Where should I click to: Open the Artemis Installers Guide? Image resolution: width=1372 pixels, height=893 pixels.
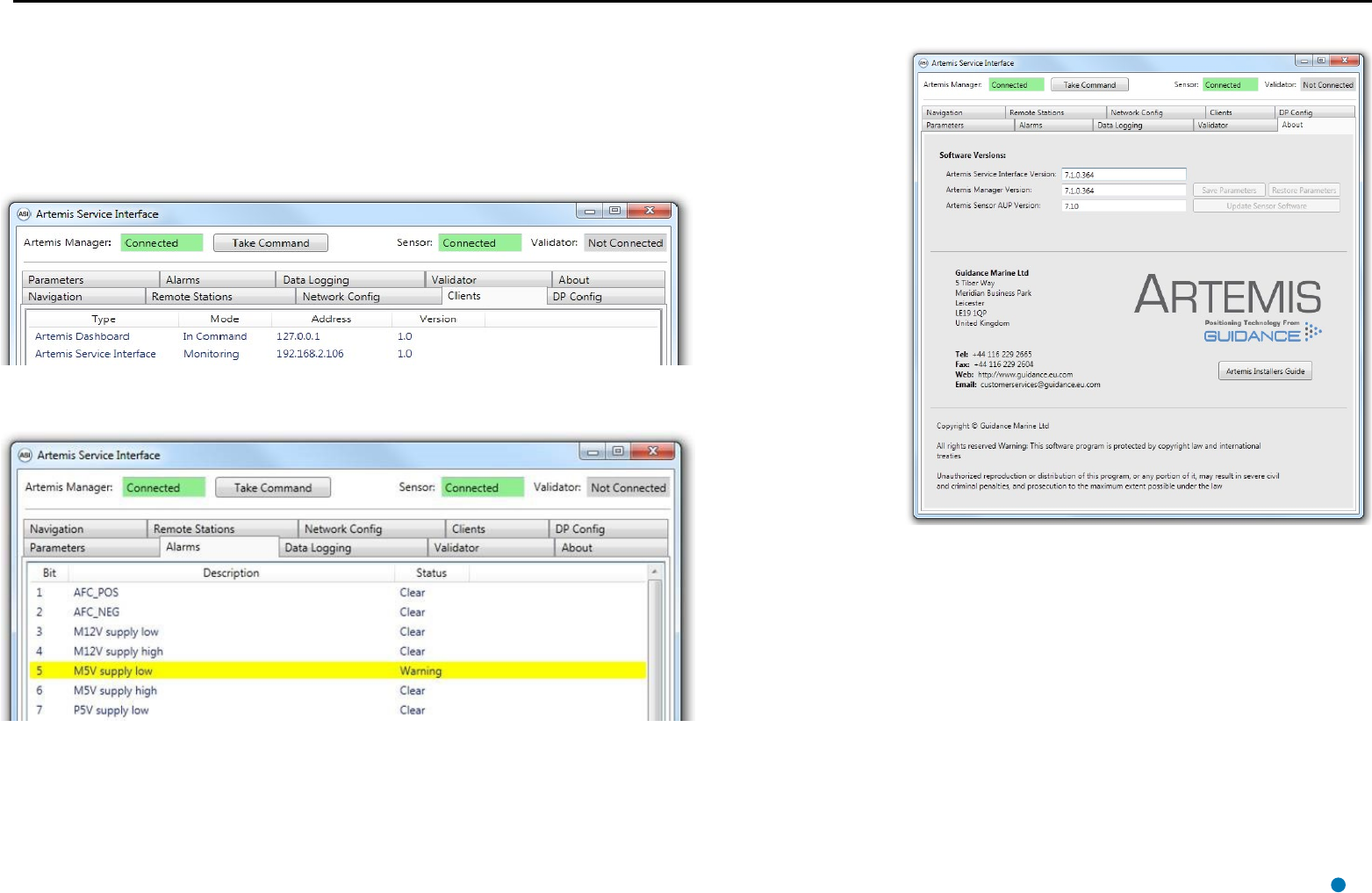pyautogui.click(x=1265, y=371)
